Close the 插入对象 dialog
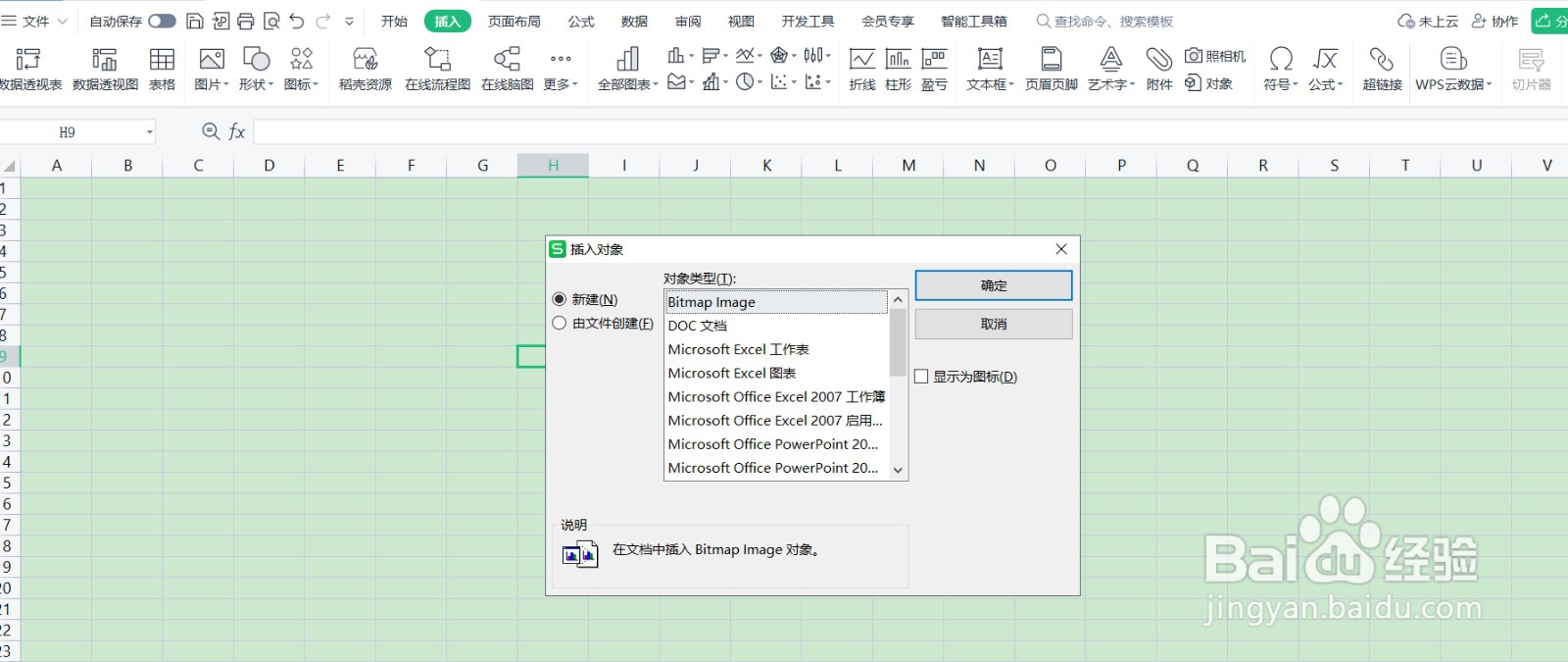The width and height of the screenshot is (1568, 662). tap(1061, 249)
